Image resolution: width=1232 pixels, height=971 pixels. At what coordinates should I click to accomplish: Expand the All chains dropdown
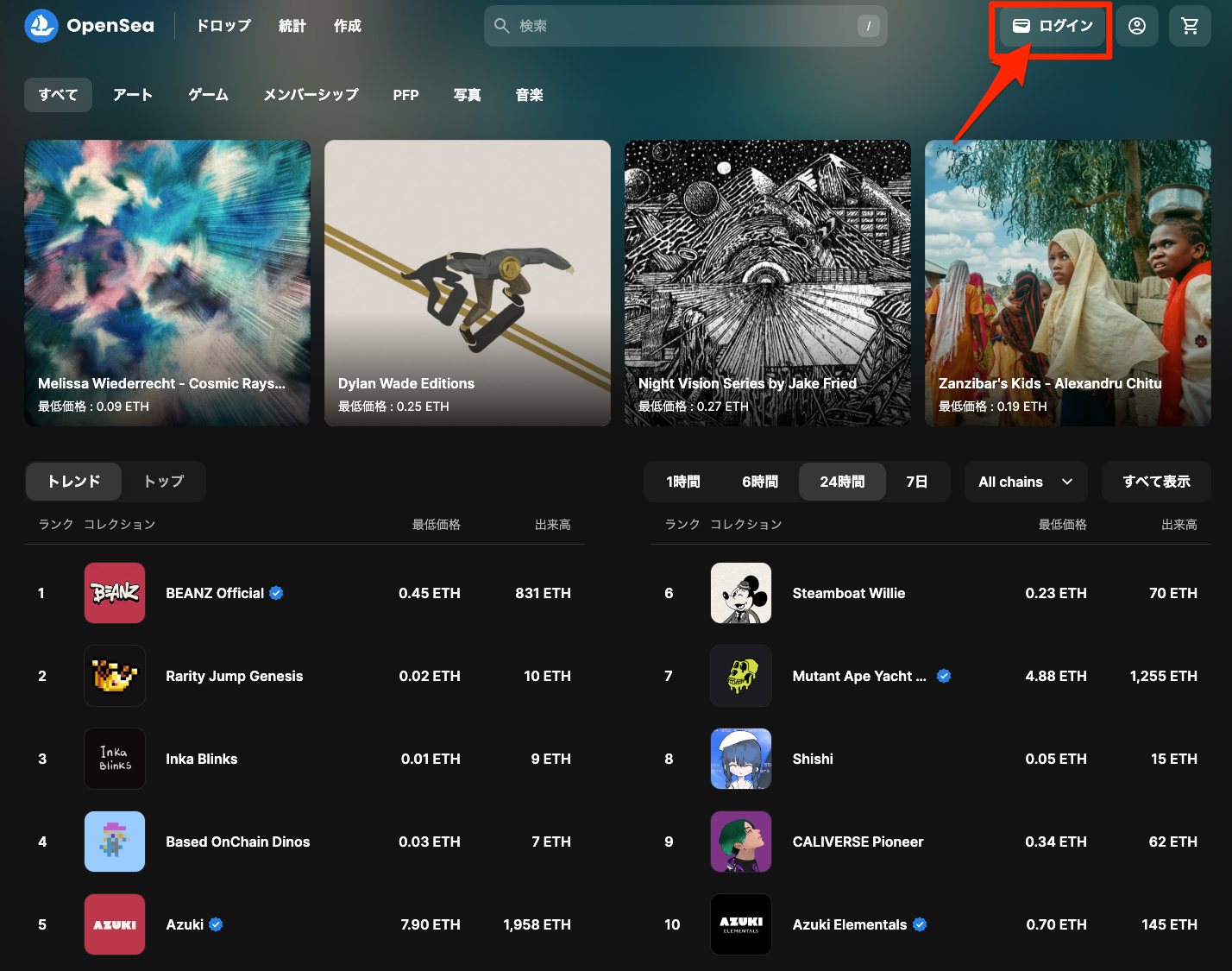coord(1026,482)
